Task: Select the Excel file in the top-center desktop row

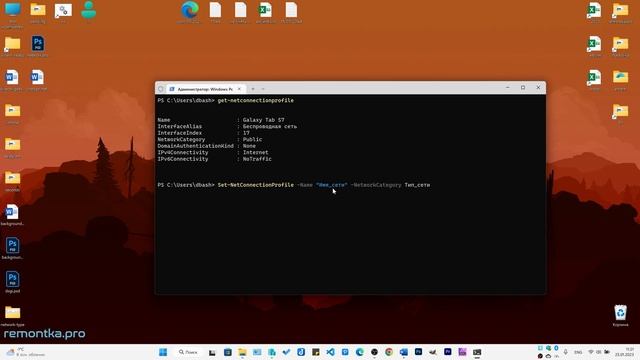Action: pyautogui.click(x=265, y=12)
